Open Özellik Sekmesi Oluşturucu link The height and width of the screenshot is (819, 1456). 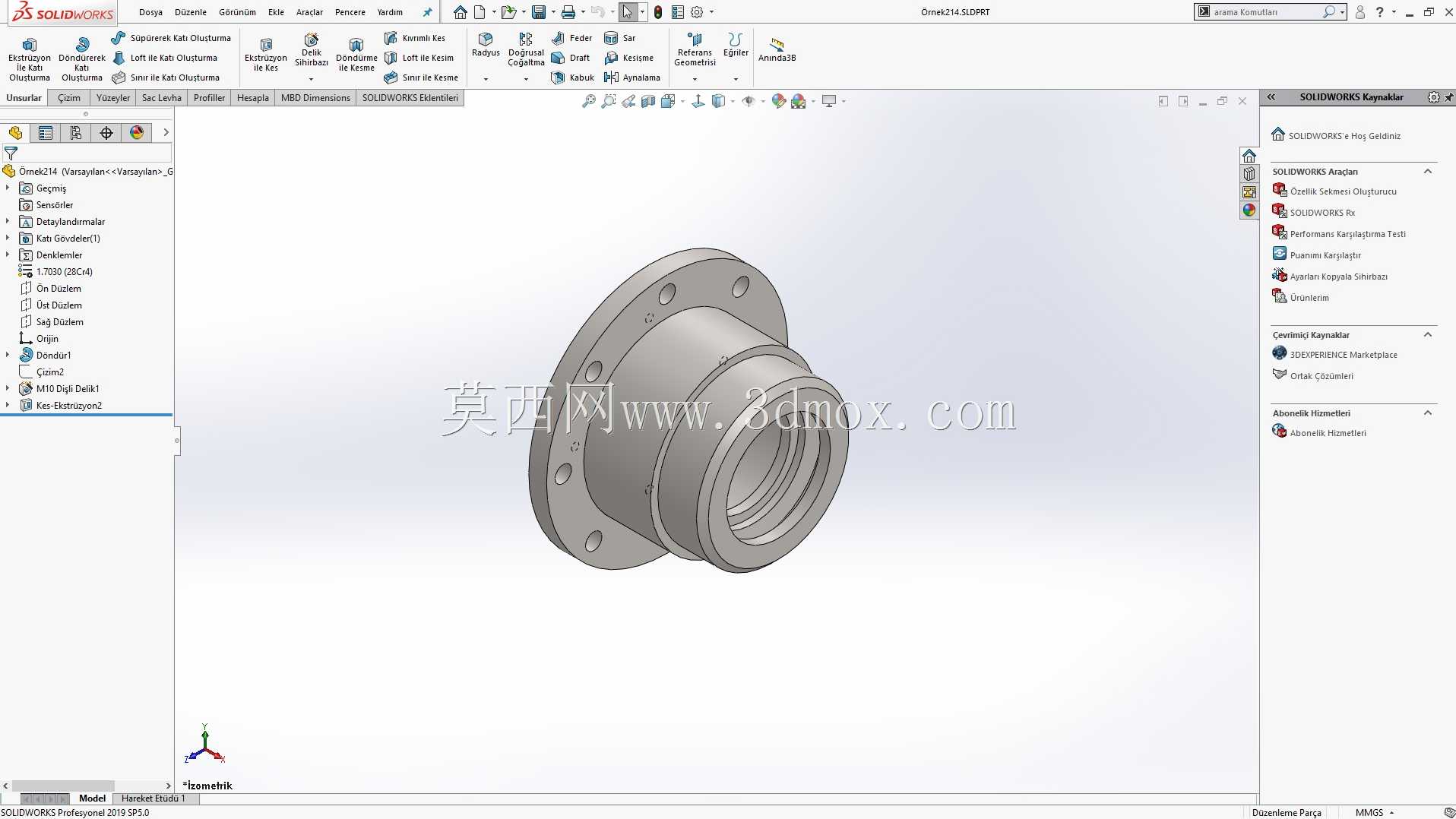(1334, 191)
